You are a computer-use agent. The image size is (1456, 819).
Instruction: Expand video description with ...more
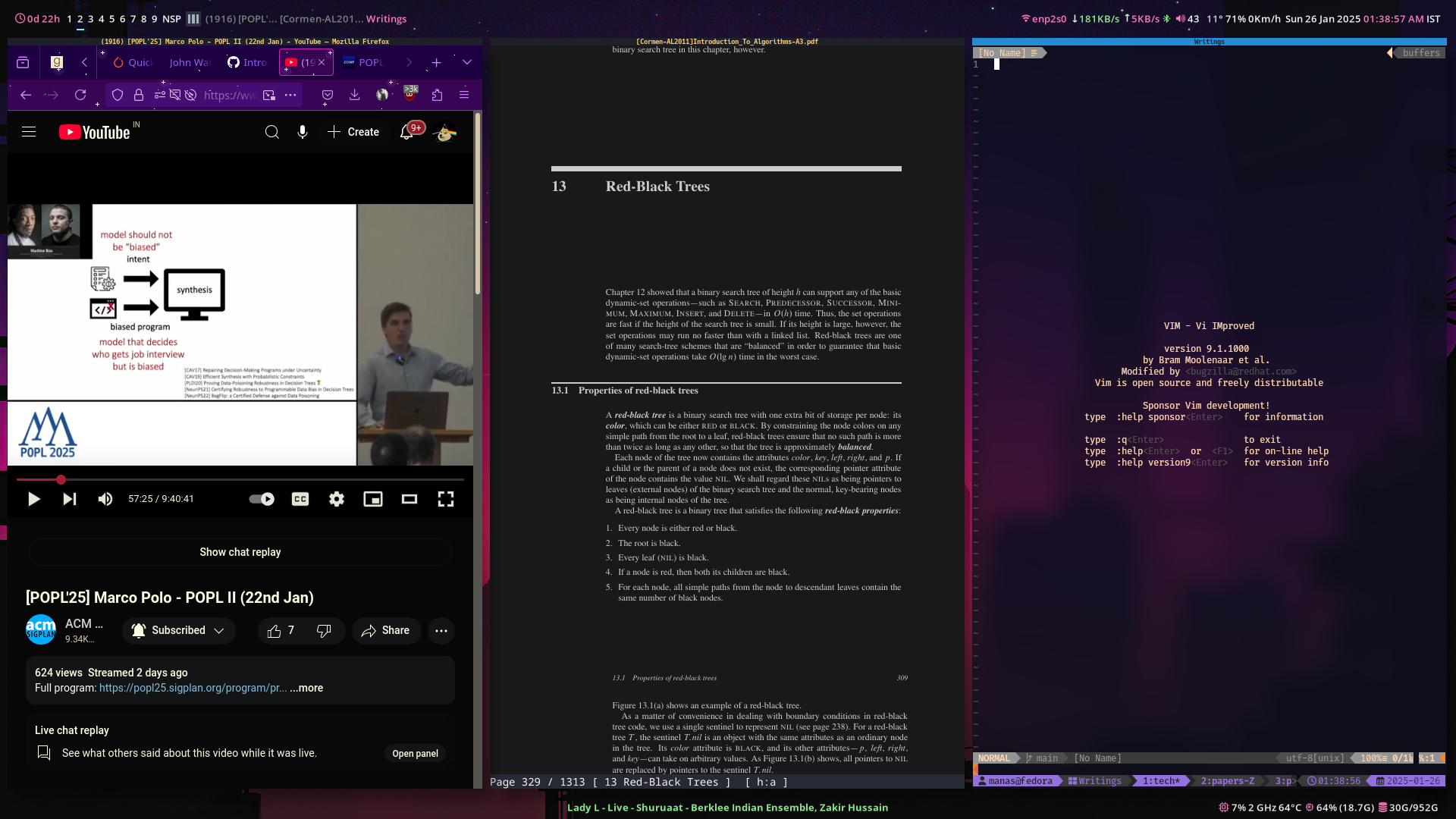click(306, 689)
